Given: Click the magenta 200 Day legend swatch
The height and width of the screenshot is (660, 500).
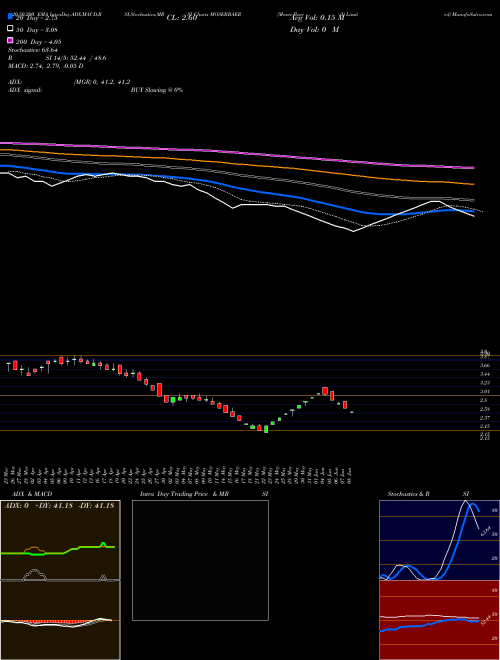Looking at the screenshot, I should (x=10, y=41).
